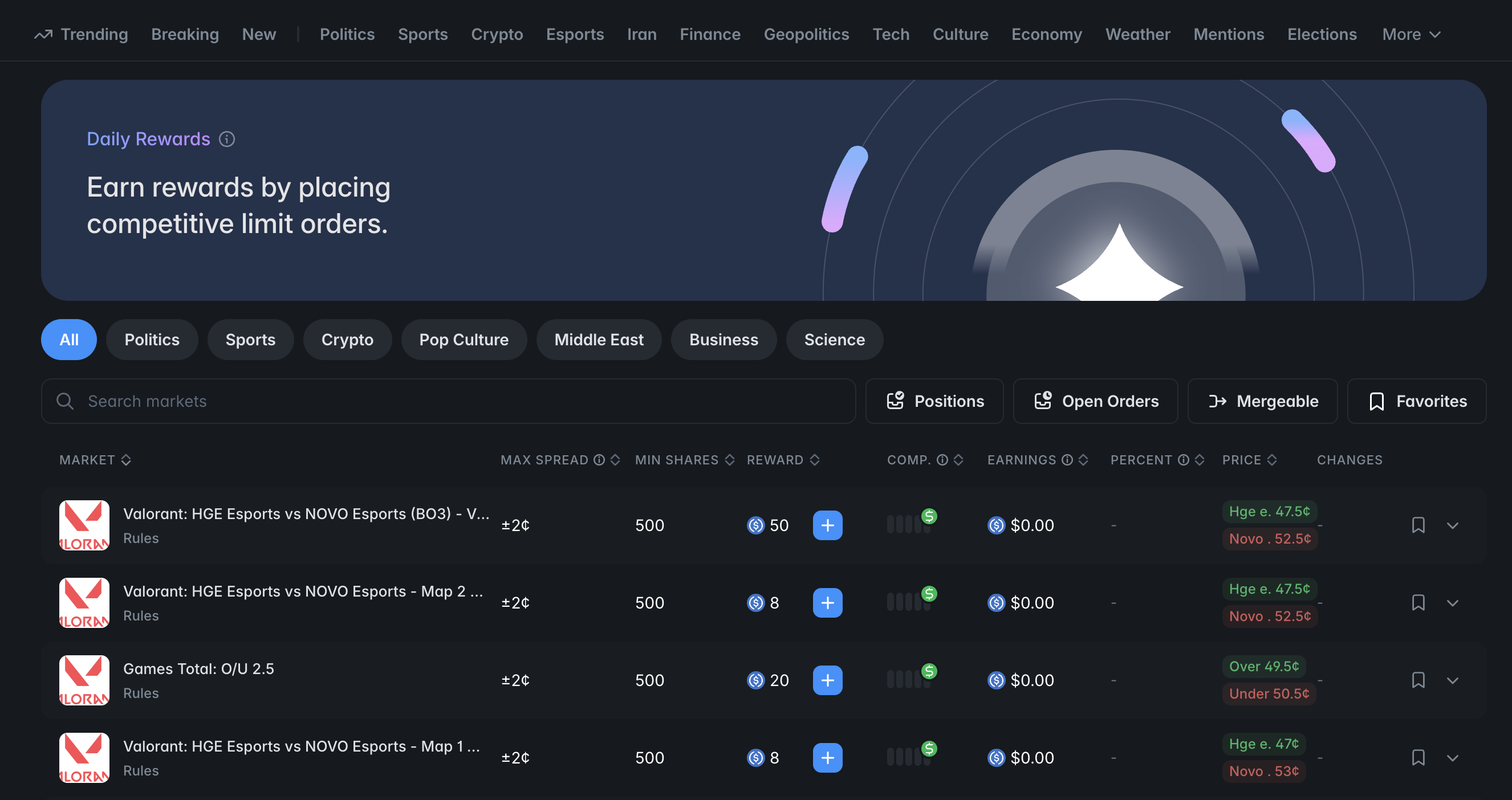Click the Valorant thumbnail of Map 1 market
Viewport: 1512px width, 800px height.
click(x=84, y=757)
